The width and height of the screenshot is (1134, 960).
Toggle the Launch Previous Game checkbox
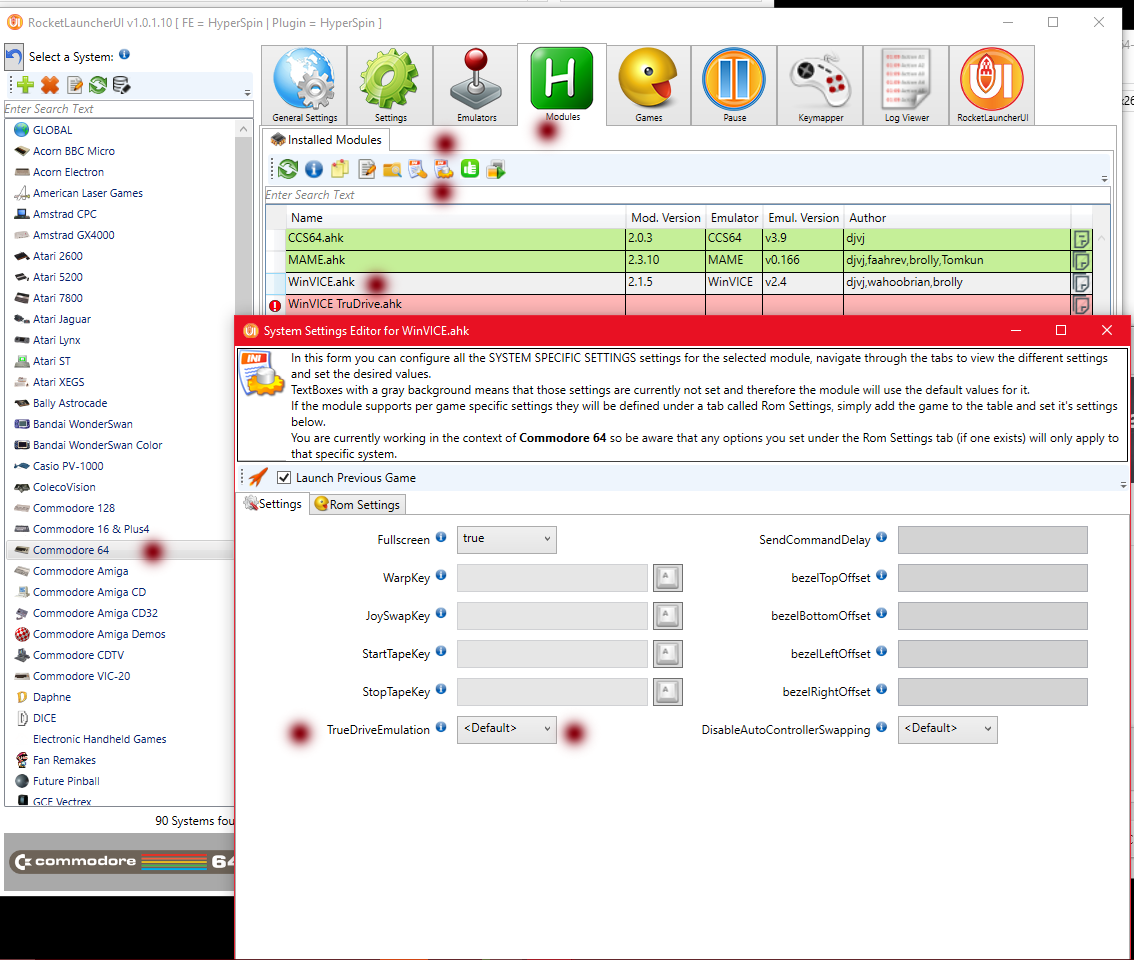click(284, 478)
